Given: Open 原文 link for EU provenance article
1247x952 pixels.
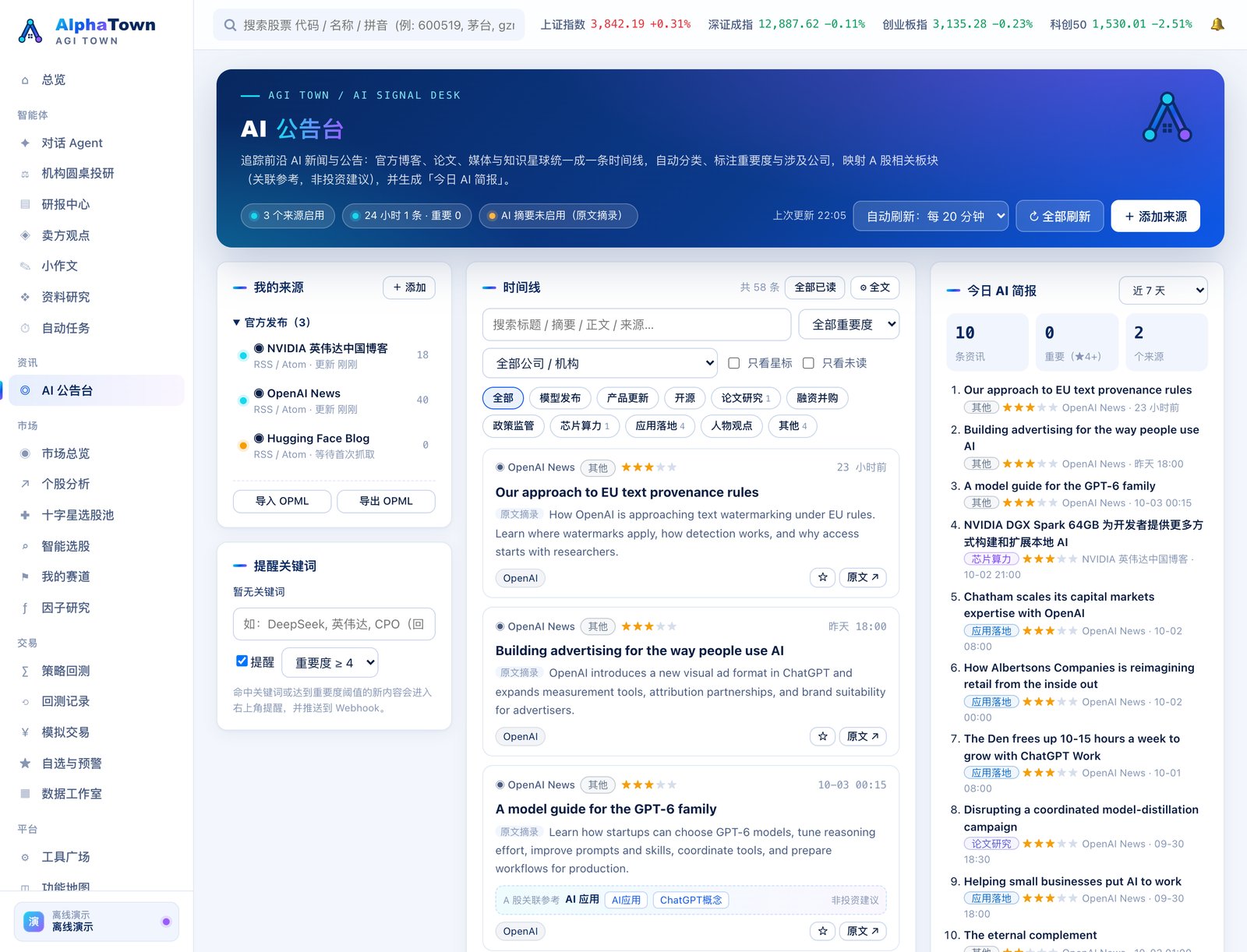Looking at the screenshot, I should (863, 577).
